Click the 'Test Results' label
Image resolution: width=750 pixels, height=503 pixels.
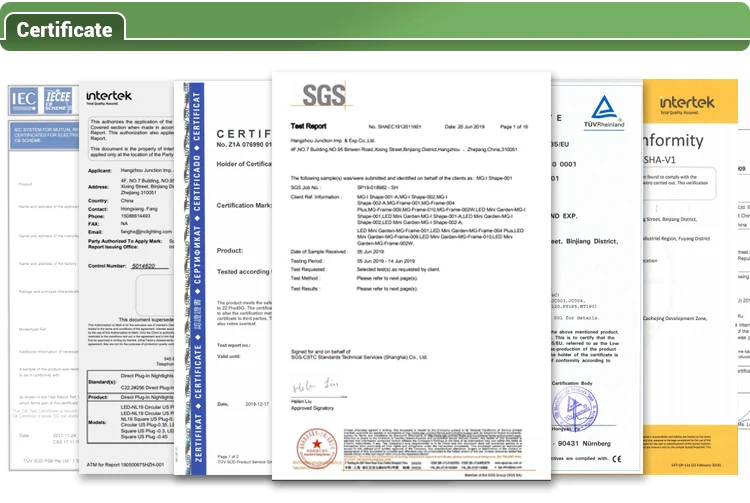[x=305, y=289]
